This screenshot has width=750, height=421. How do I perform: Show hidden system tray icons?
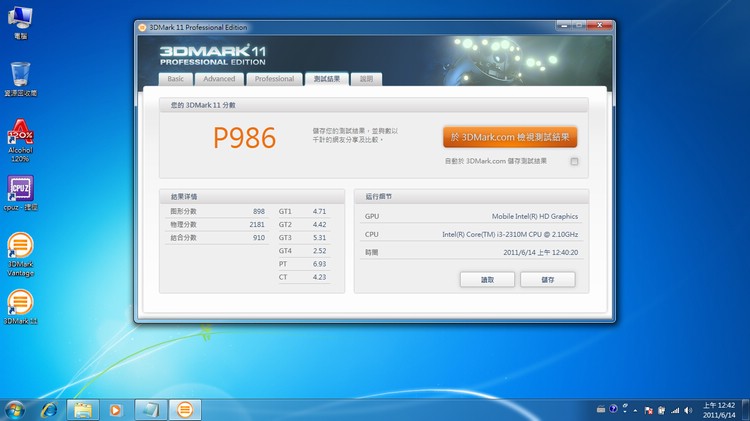click(635, 410)
